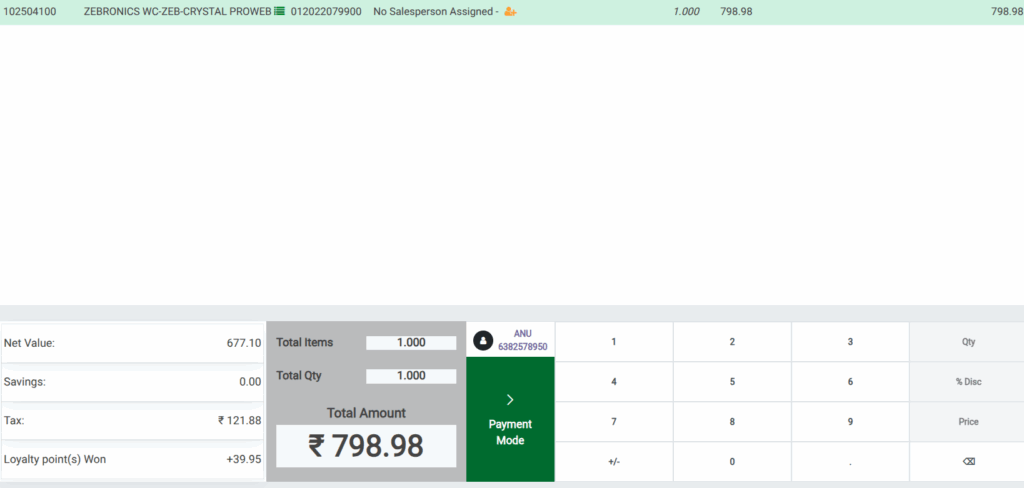Click the line quantity 1.000
This screenshot has height=488, width=1024.
686,11
